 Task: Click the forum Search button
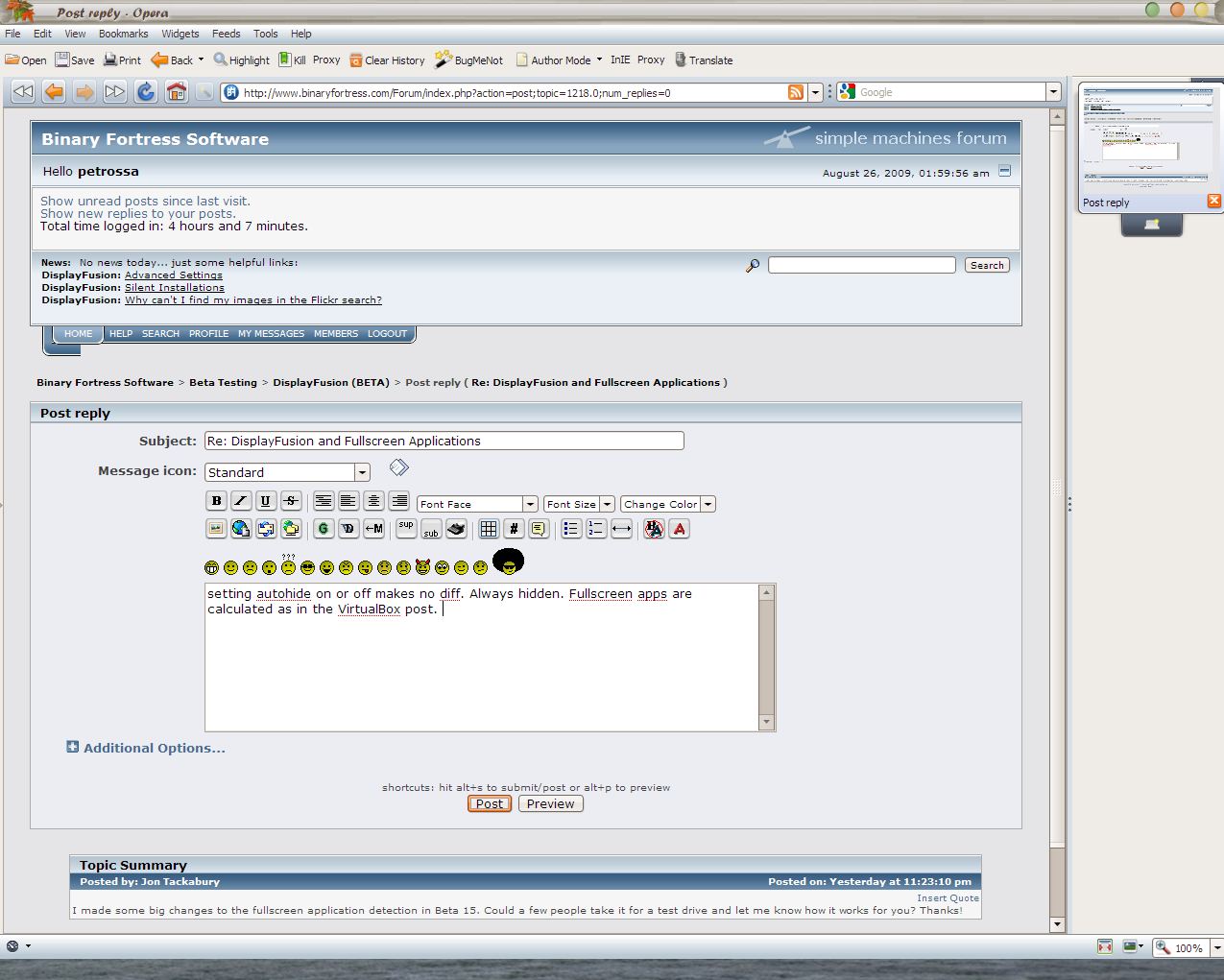[x=987, y=265]
